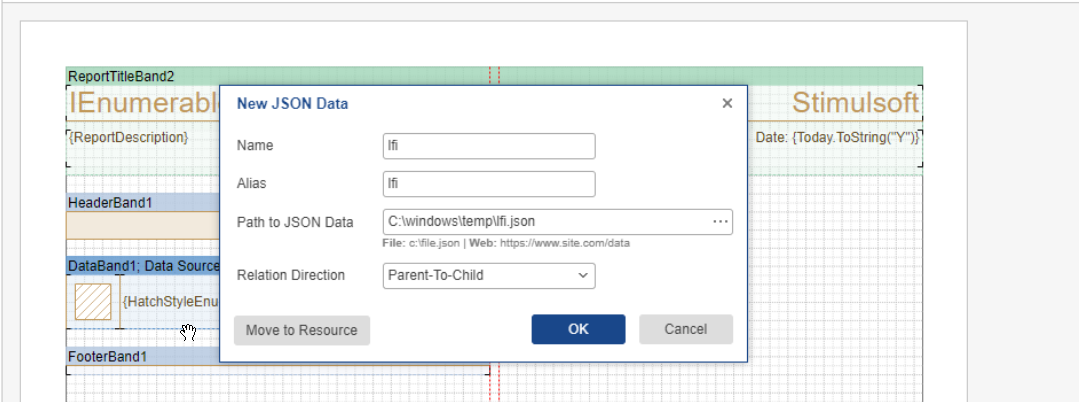Select the Date Today.ToString text component
Image resolution: width=1080 pixels, height=402 pixels.
point(837,137)
